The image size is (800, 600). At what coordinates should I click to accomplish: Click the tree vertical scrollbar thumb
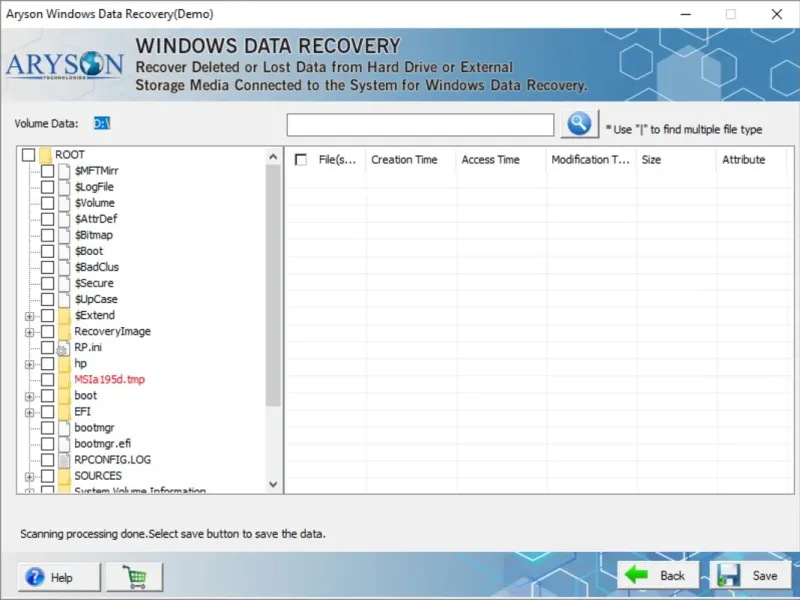(x=273, y=286)
